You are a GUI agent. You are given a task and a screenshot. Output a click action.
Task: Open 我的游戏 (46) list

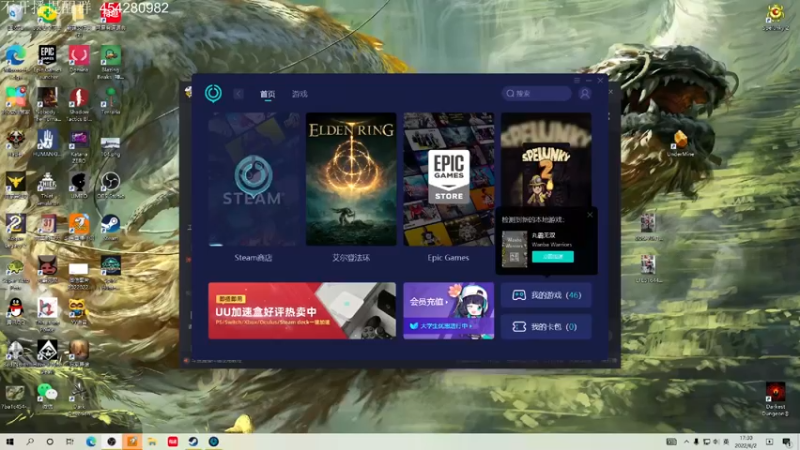[x=546, y=295]
